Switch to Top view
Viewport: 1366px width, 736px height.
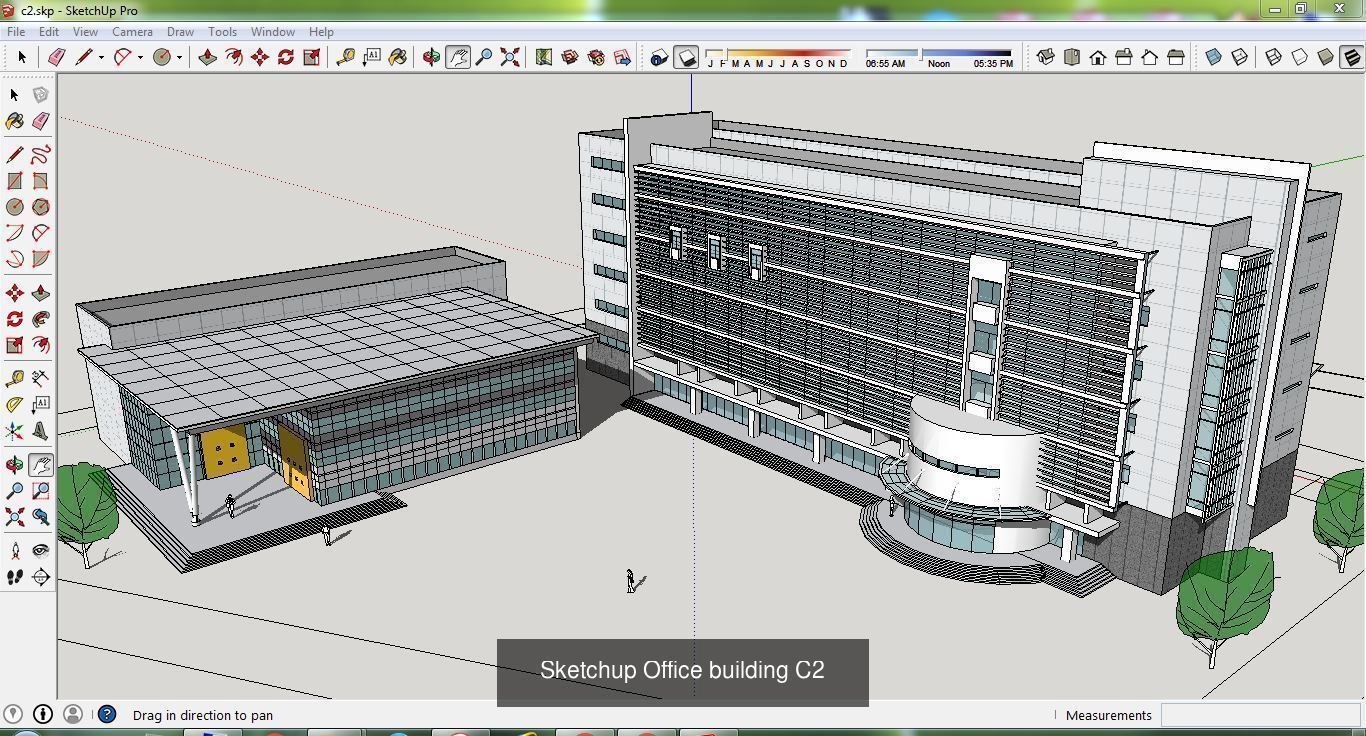coord(1071,57)
